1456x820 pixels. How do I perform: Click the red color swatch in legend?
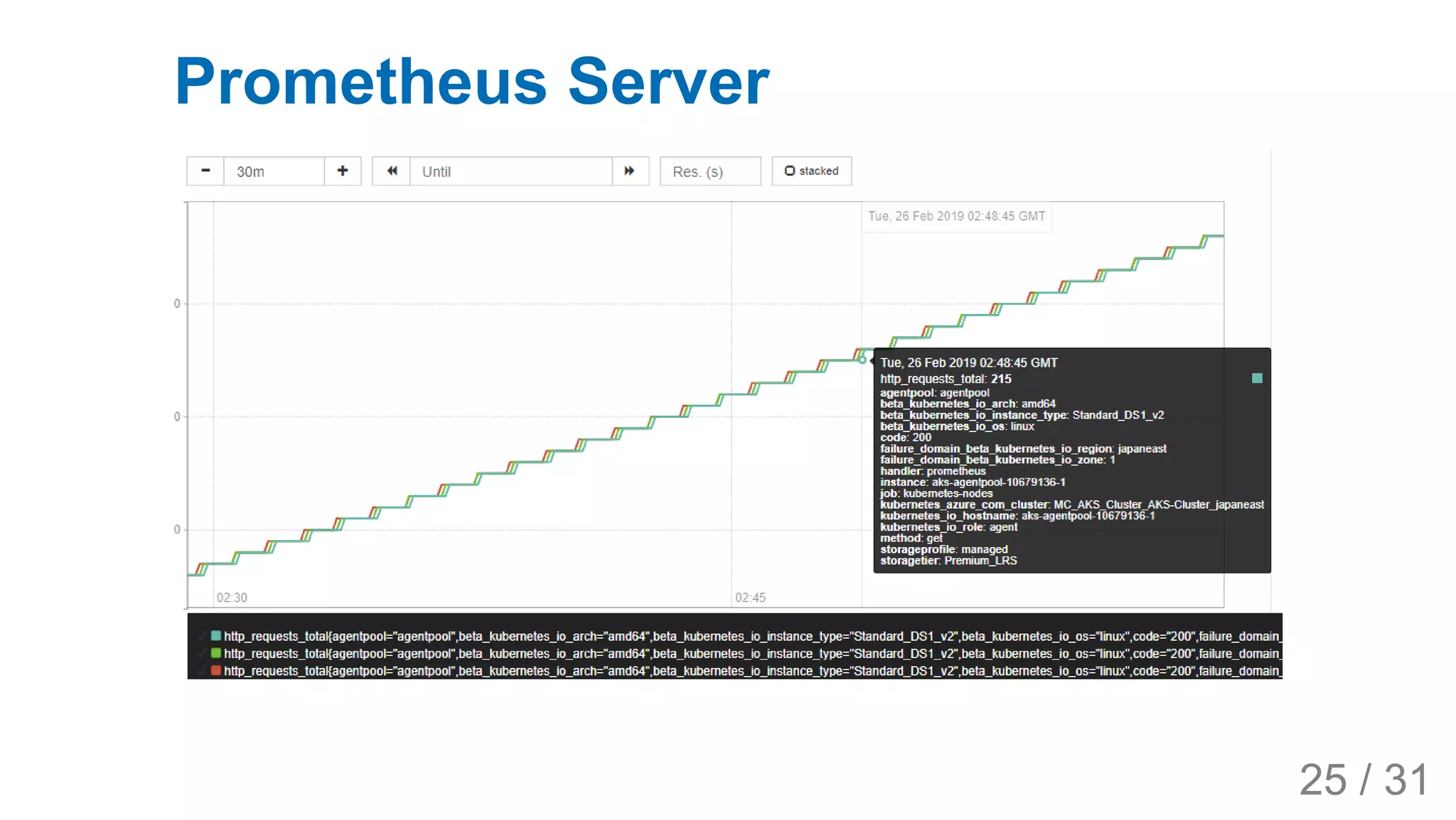(216, 670)
